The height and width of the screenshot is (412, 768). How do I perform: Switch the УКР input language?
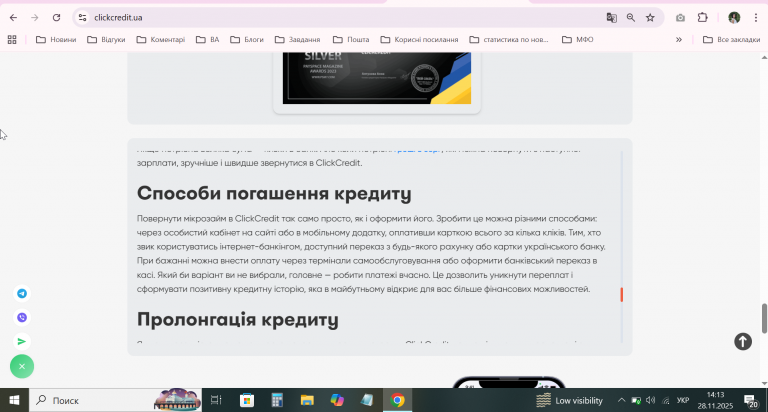pyautogui.click(x=683, y=401)
